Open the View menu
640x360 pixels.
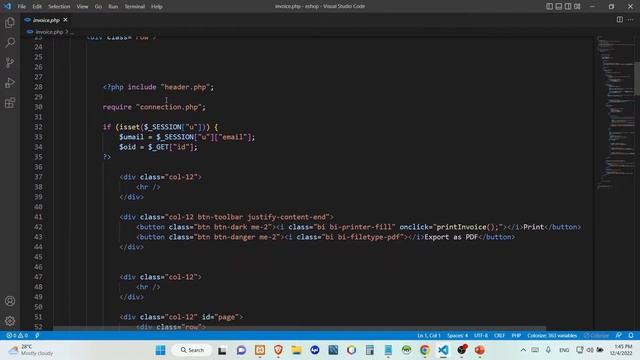[82, 7]
